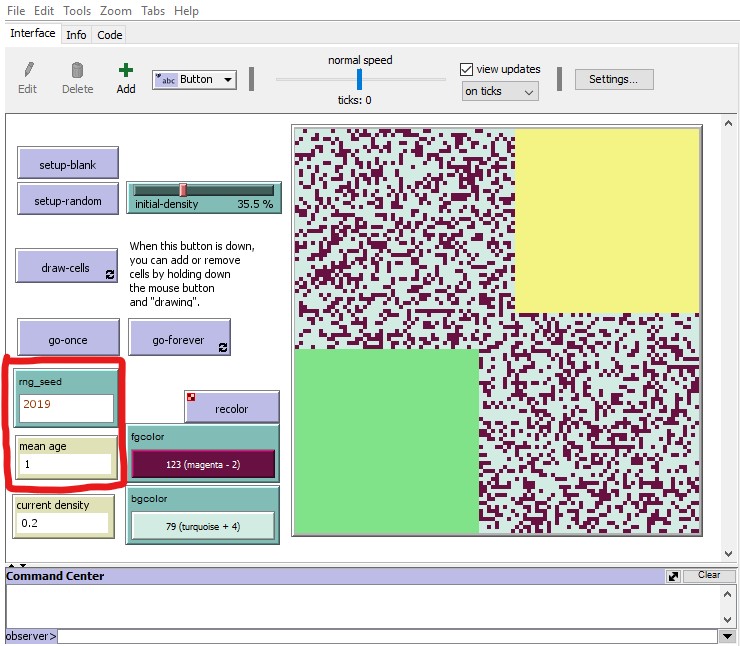
Task: Open the fgcolor magenta color swatch
Action: coord(203,464)
